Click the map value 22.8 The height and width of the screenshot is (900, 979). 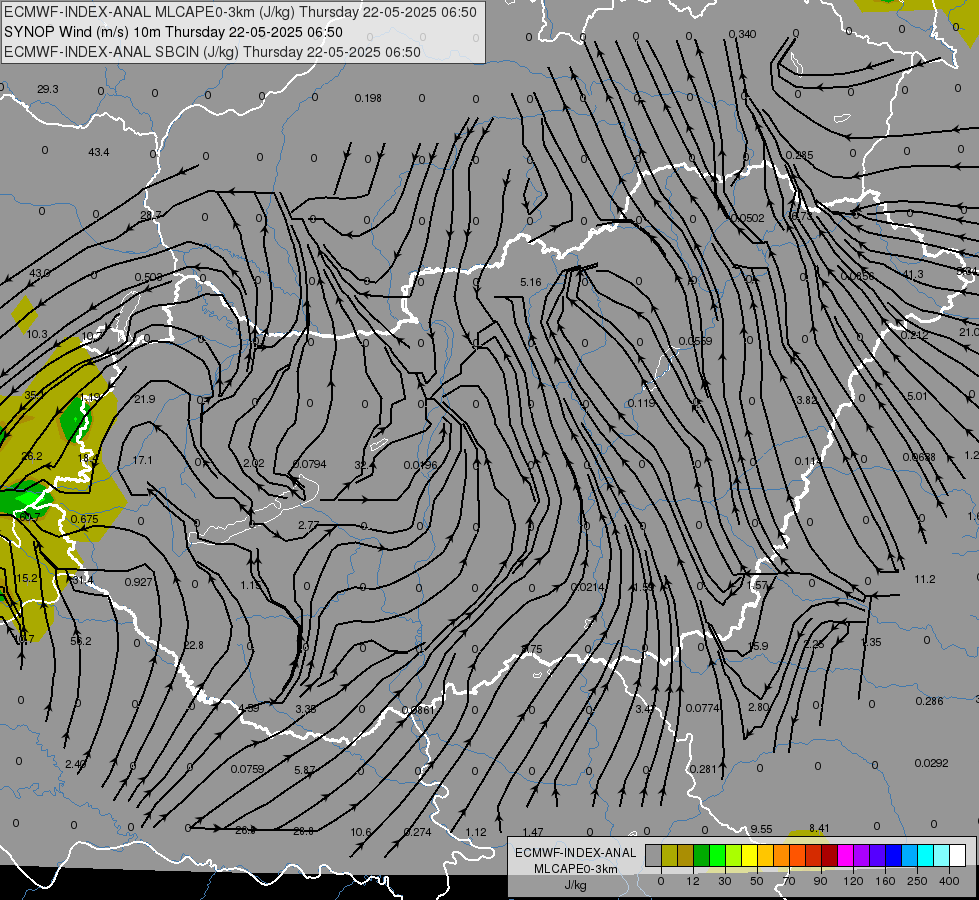(x=194, y=645)
